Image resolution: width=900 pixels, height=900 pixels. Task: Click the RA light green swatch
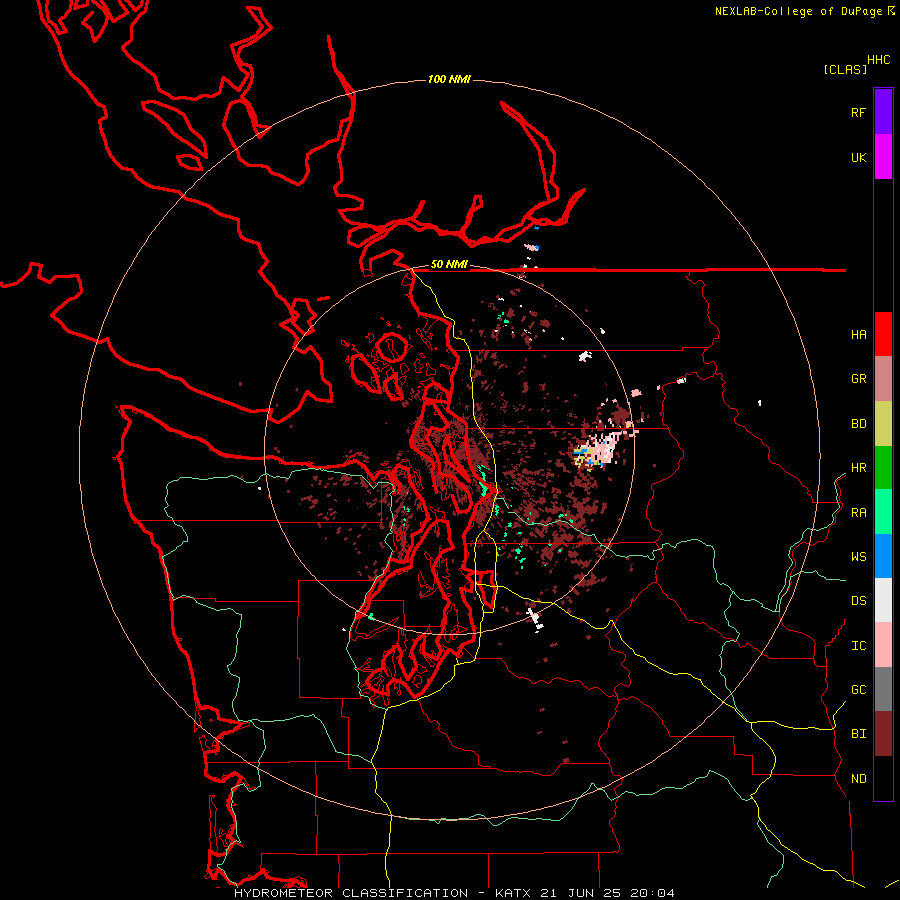tap(883, 512)
